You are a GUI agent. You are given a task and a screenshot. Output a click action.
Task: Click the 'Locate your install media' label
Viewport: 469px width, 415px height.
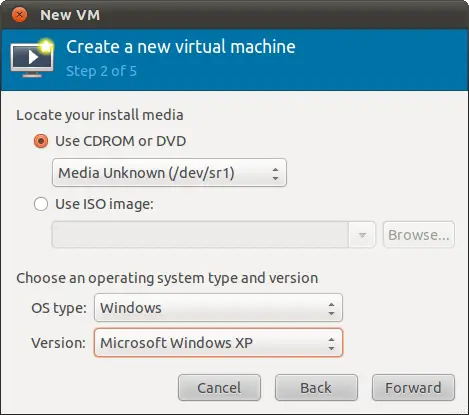click(100, 115)
